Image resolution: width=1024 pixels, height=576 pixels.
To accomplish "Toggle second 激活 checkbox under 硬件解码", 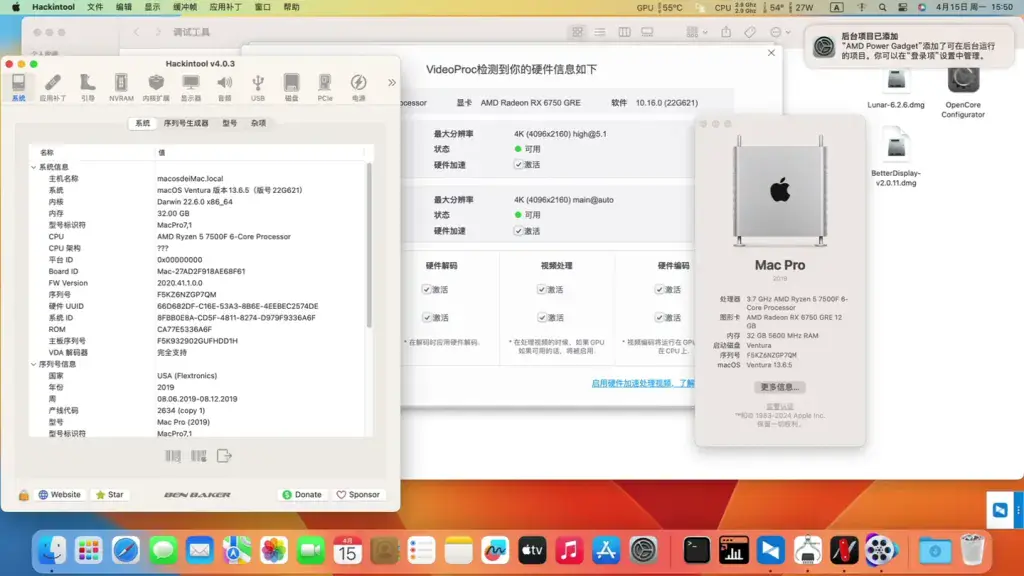I will pos(426,317).
